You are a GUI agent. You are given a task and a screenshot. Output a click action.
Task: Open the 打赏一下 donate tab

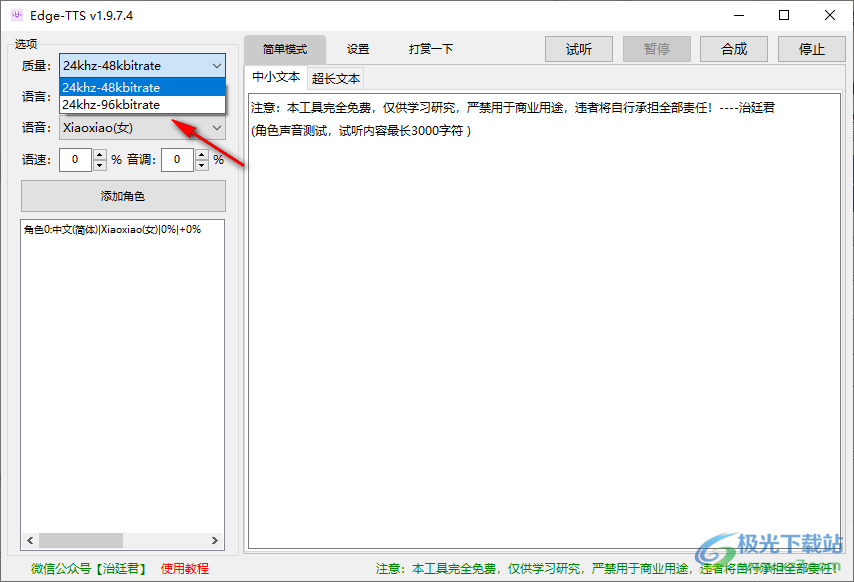point(431,50)
